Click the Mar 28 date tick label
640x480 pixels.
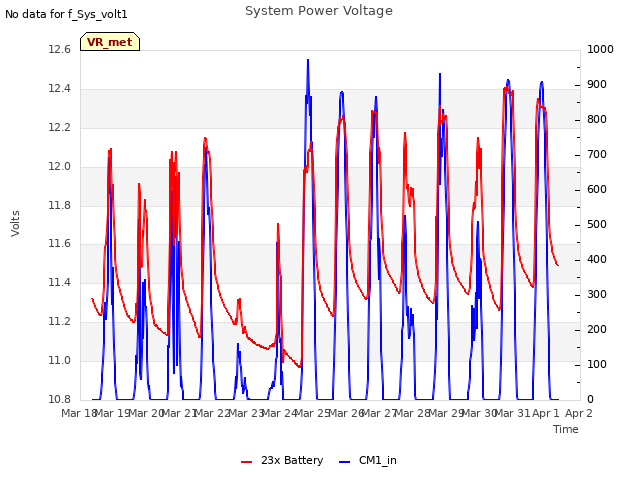pos(413,413)
